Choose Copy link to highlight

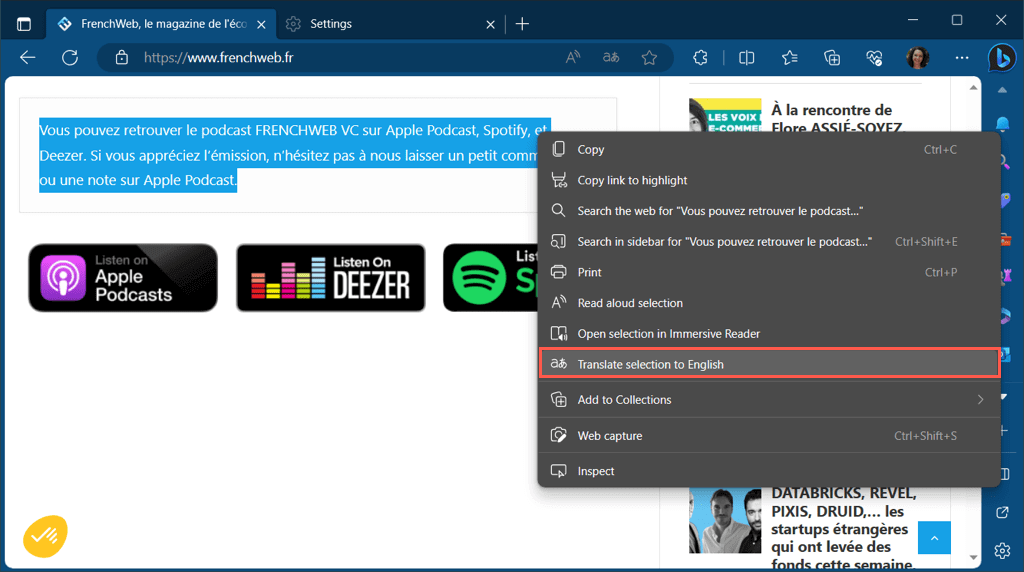632,180
